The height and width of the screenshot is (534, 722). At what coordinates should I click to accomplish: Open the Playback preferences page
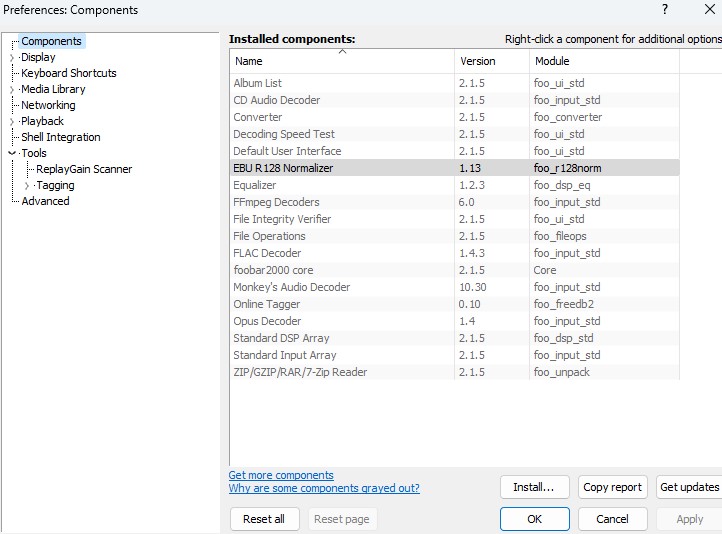(42, 121)
